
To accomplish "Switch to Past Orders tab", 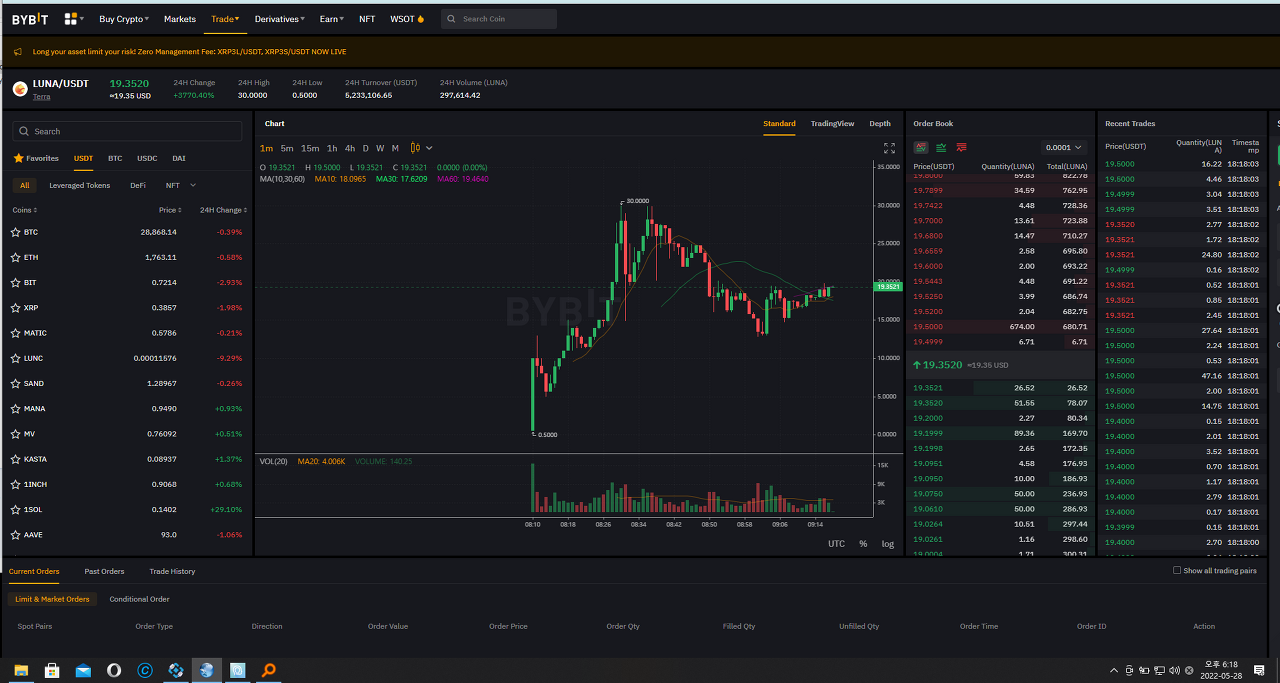I will tap(104, 571).
